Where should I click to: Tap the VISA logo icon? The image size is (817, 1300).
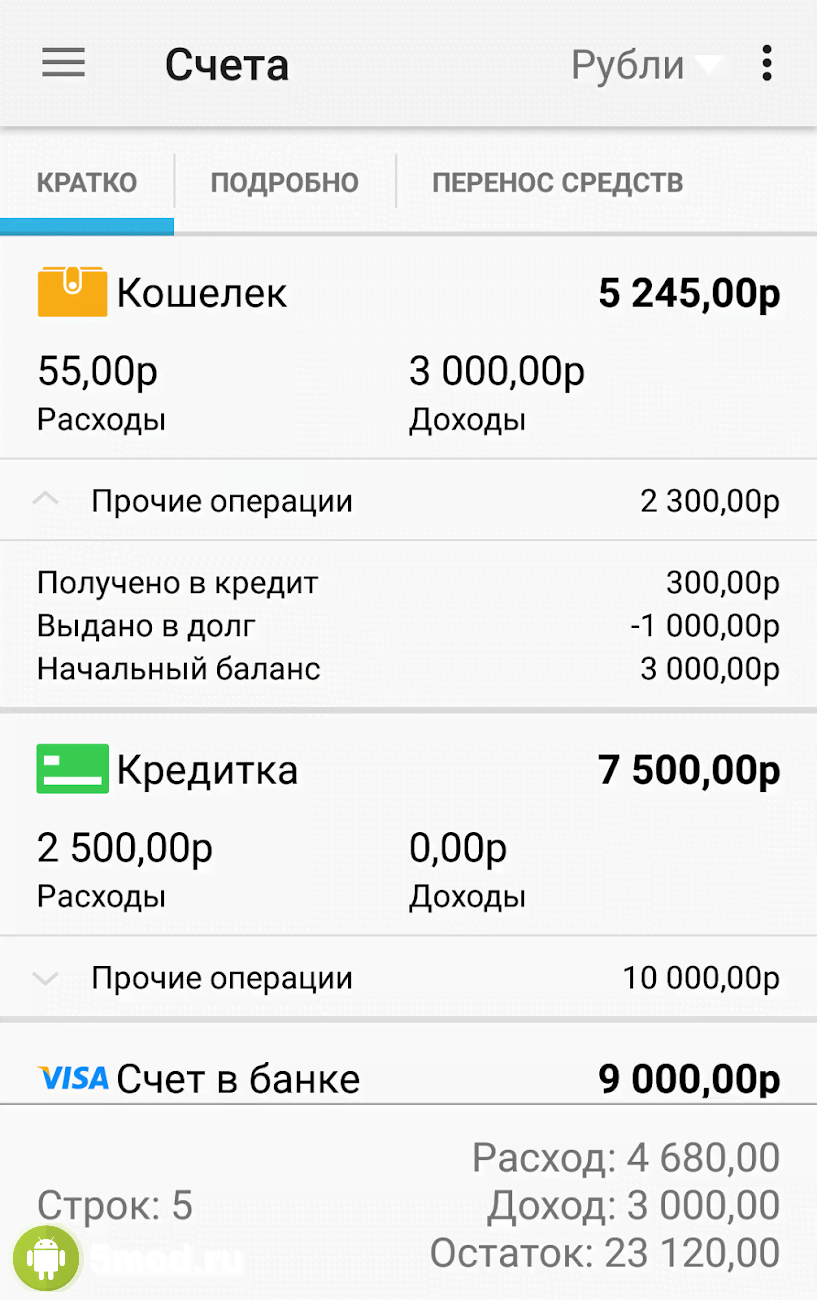[72, 1078]
